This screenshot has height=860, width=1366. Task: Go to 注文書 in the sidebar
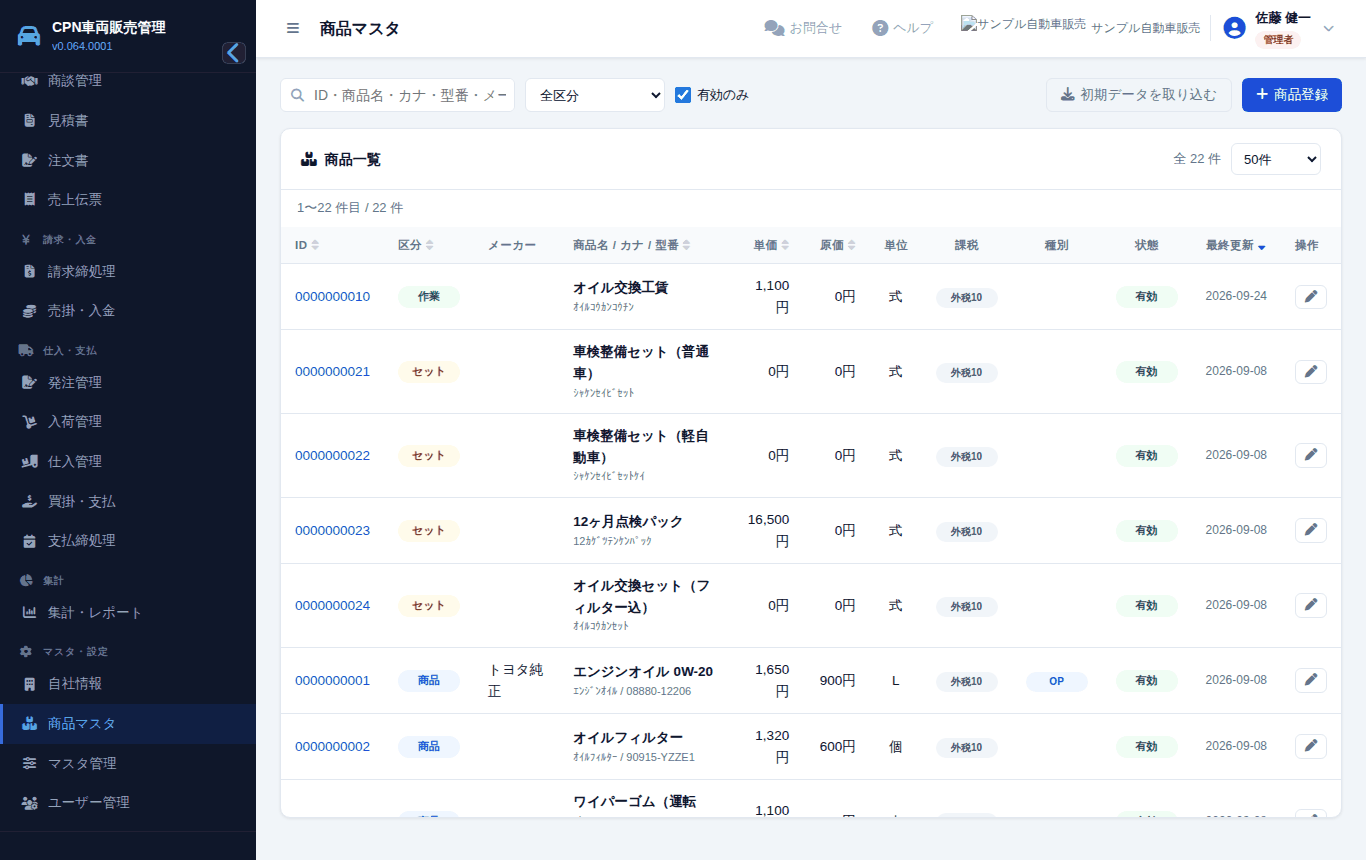(x=128, y=160)
